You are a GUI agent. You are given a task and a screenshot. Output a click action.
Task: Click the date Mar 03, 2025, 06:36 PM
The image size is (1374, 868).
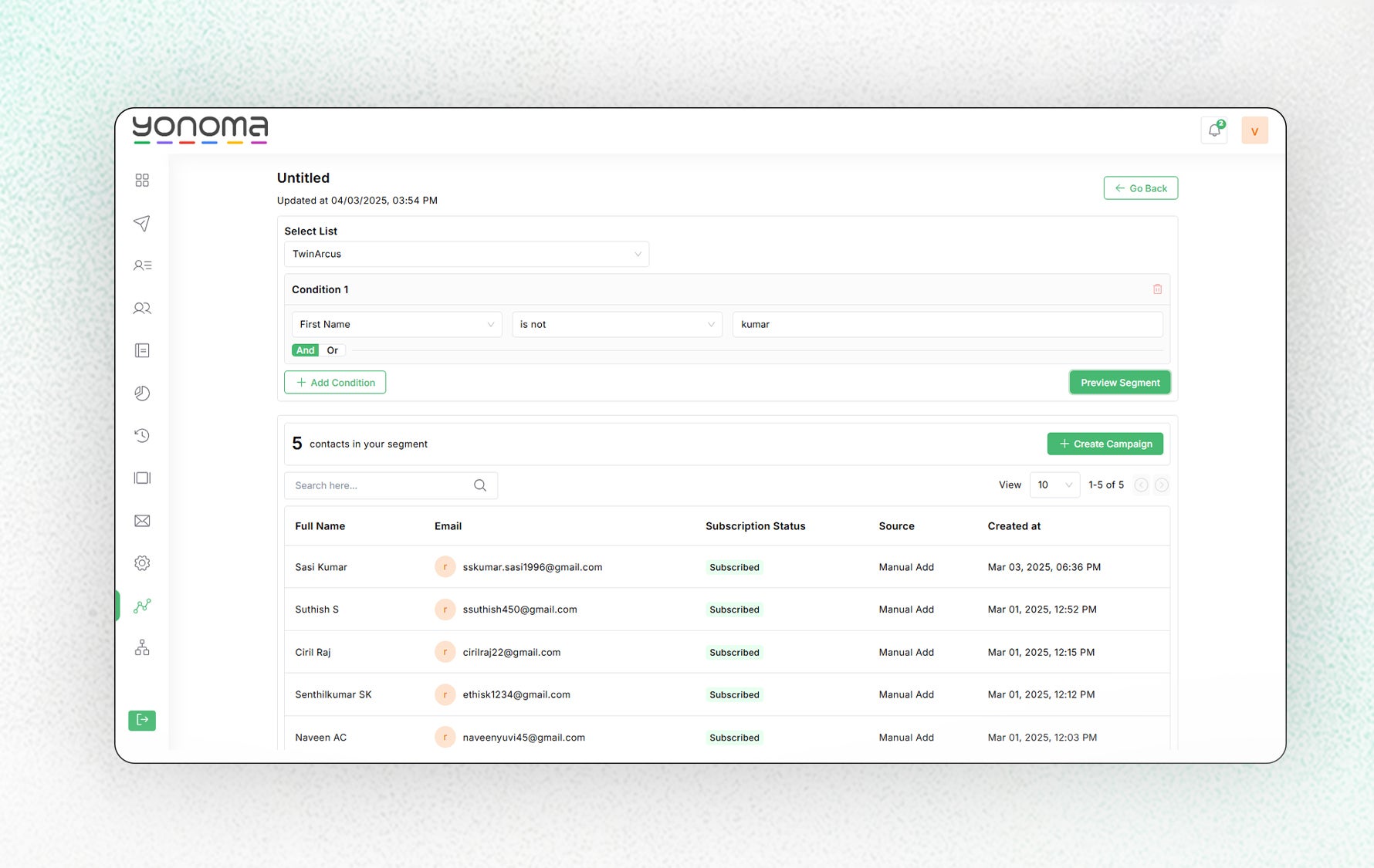(1044, 567)
